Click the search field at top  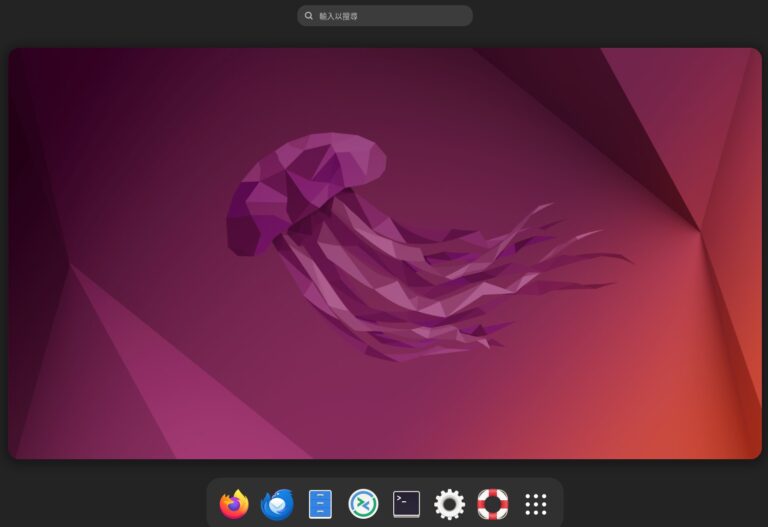click(385, 16)
